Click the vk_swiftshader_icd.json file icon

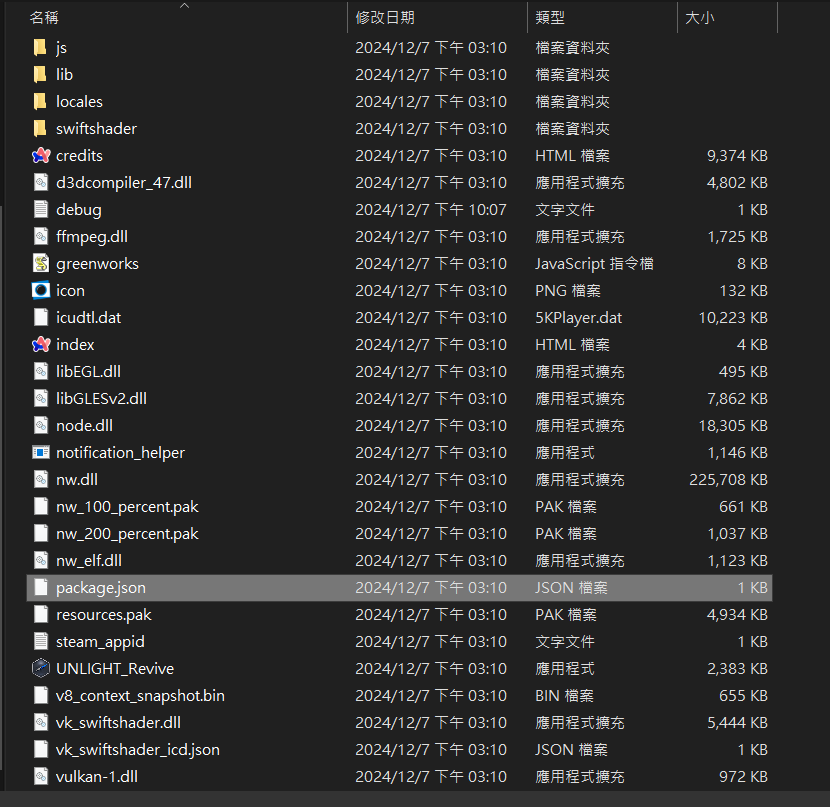click(41, 749)
